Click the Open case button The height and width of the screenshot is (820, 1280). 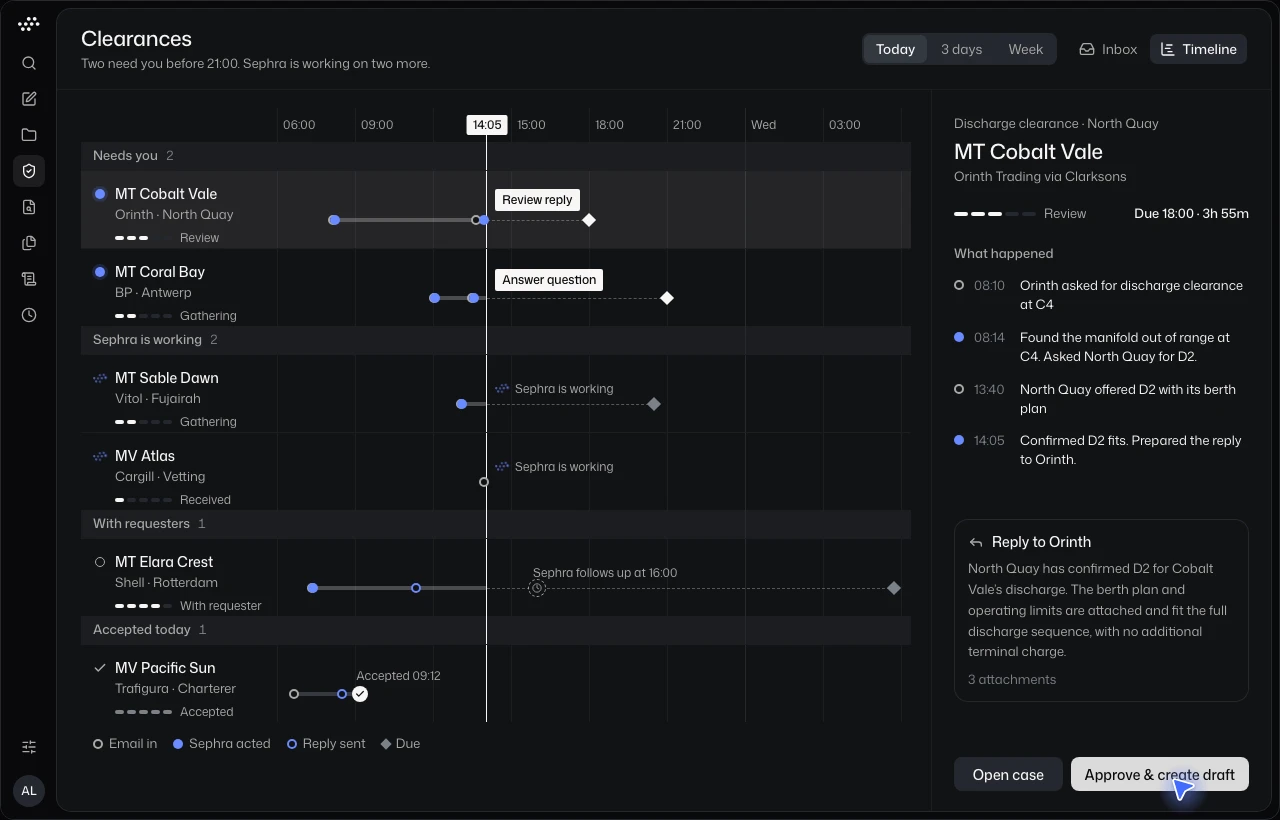point(1008,774)
